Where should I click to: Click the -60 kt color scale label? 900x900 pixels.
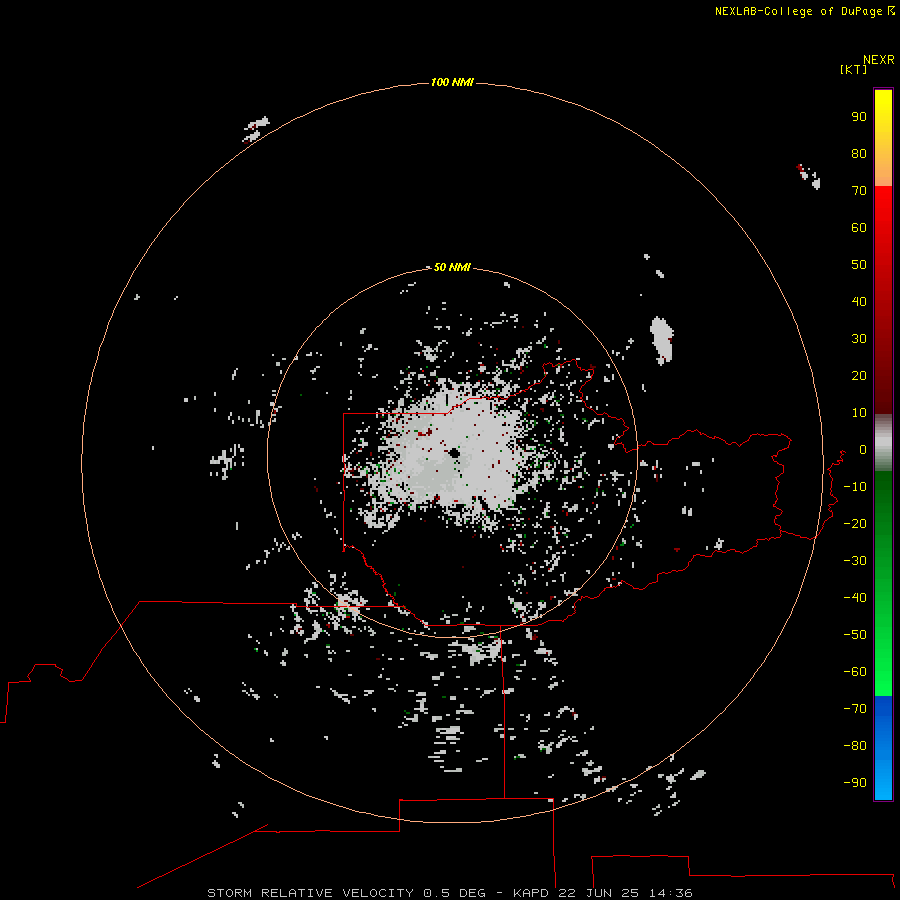pyautogui.click(x=855, y=672)
